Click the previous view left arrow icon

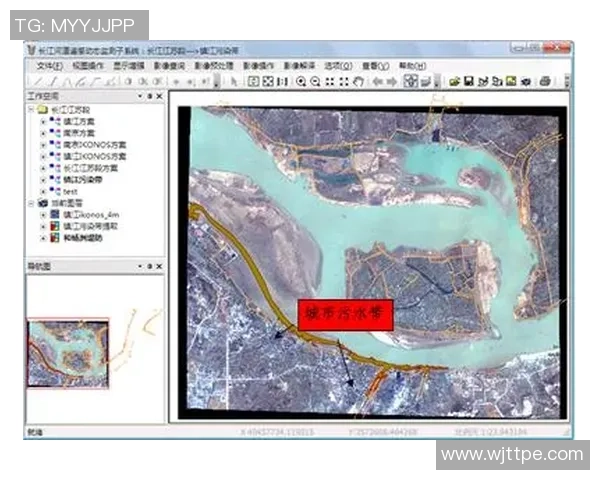coord(377,81)
